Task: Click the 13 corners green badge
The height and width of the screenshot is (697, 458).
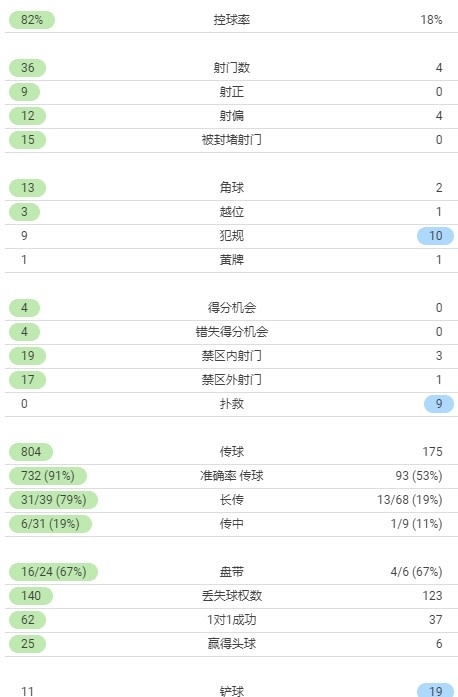Action: (x=28, y=188)
